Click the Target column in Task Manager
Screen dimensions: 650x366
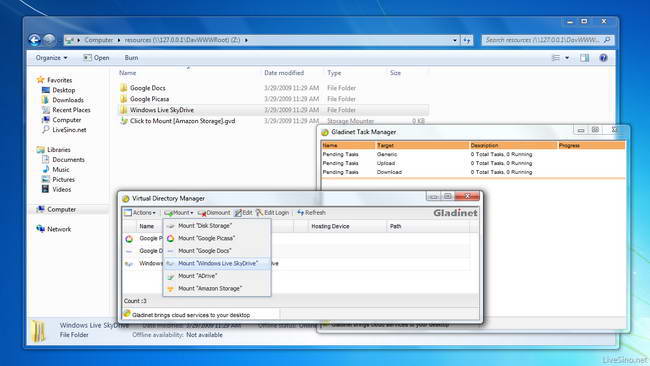point(422,145)
